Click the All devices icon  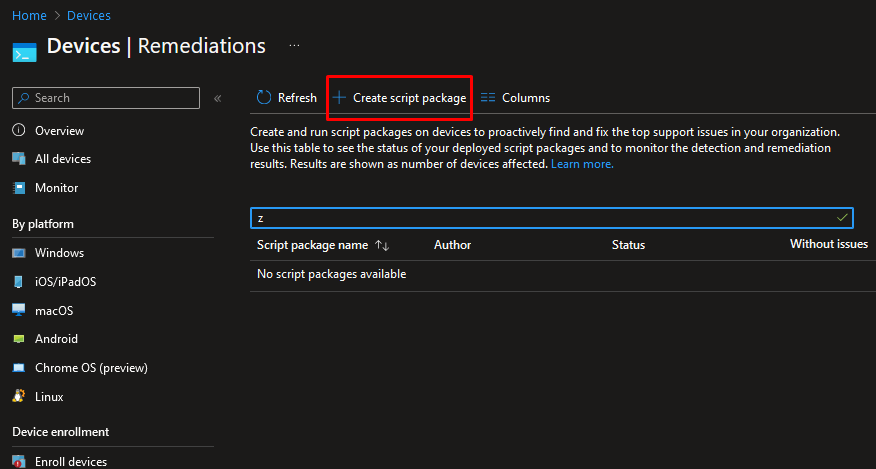coord(19,159)
